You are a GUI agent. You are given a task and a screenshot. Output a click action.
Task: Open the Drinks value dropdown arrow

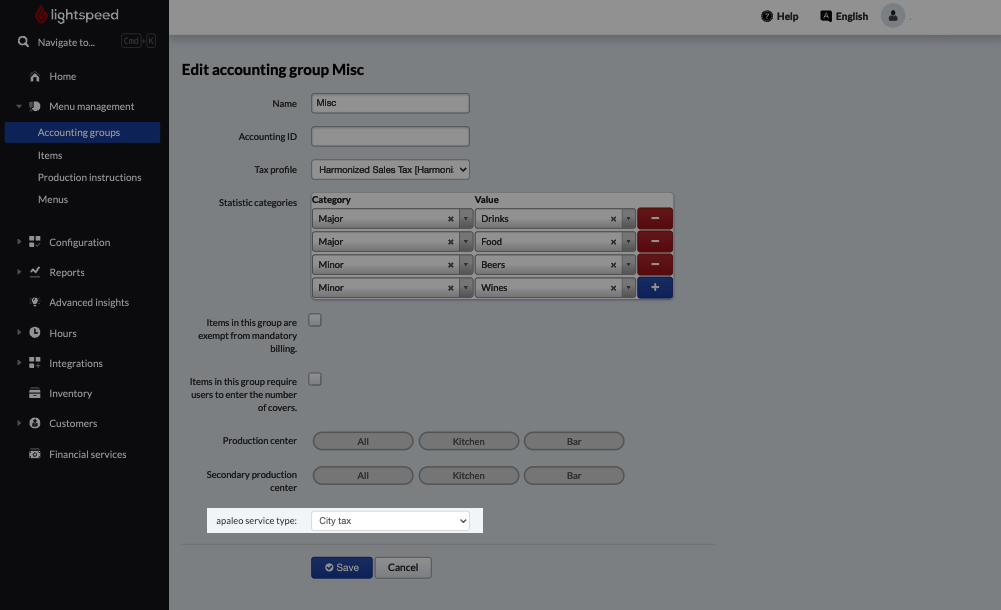tap(628, 219)
